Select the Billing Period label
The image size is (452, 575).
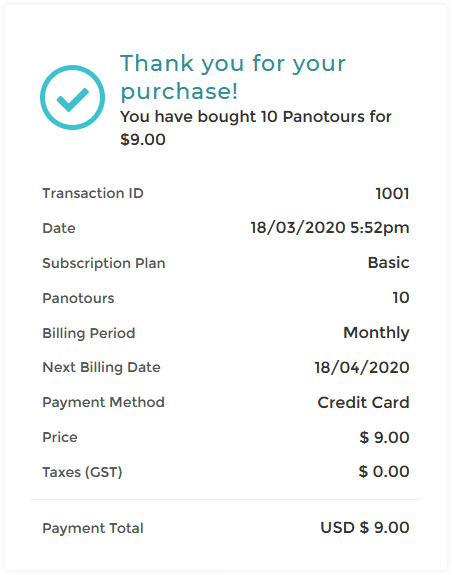pyautogui.click(x=89, y=333)
